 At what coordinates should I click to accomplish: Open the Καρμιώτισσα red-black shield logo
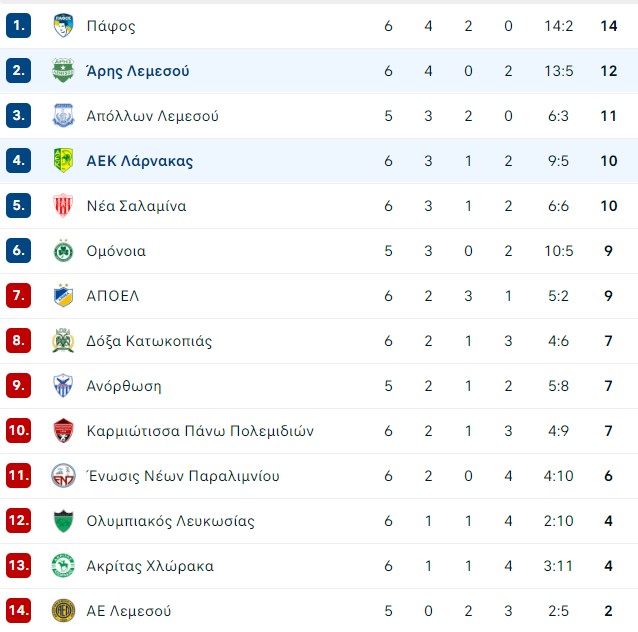[x=63, y=431]
